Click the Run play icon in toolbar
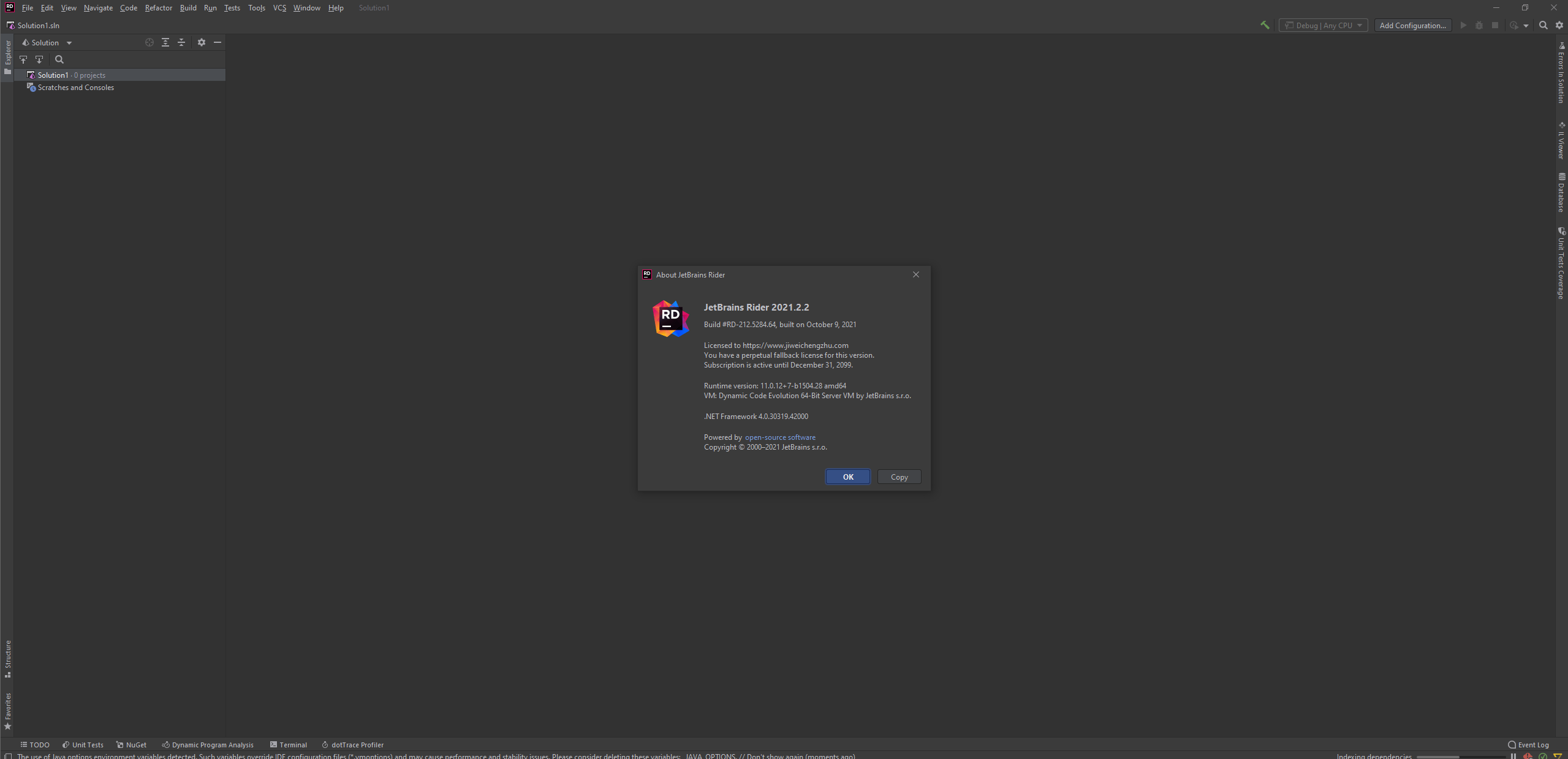 [1463, 25]
